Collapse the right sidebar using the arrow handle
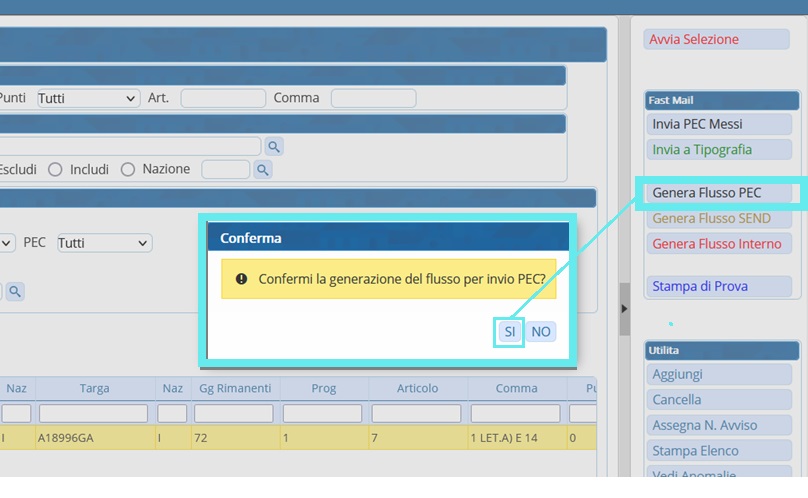 coord(624,309)
